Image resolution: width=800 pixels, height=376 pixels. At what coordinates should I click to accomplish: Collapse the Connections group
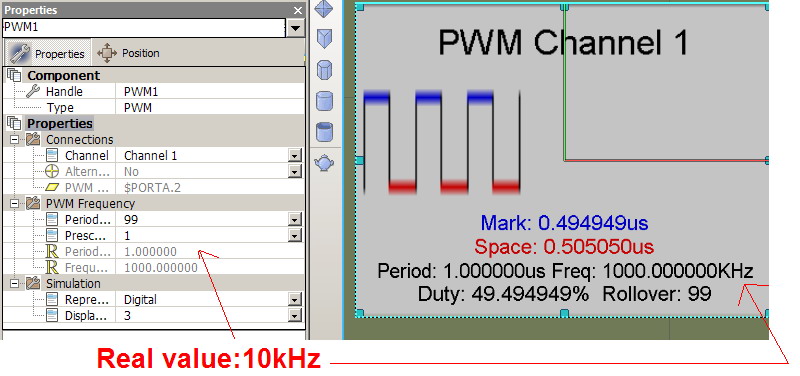point(14,139)
